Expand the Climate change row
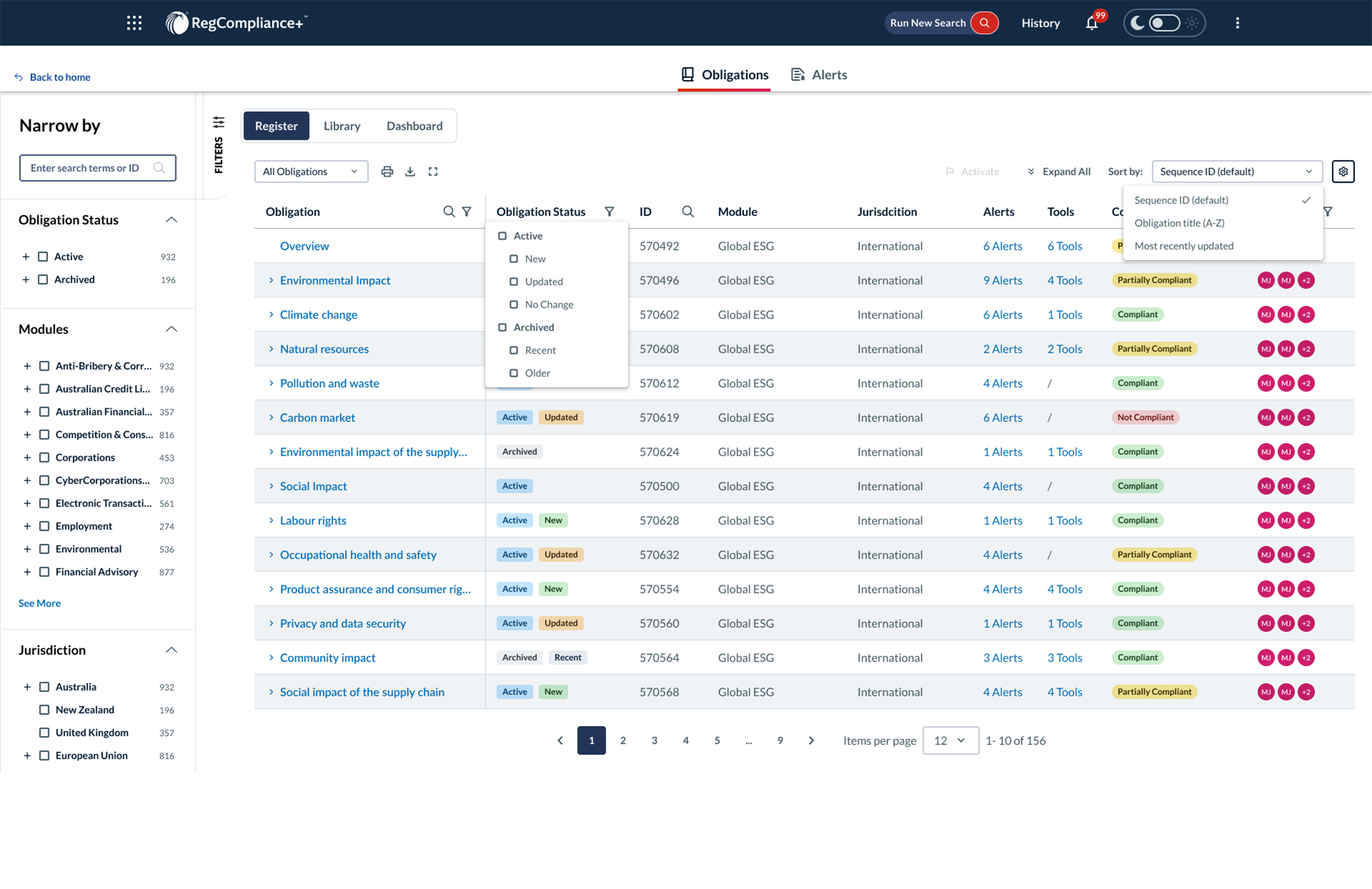This screenshot has height=889, width=1372. [271, 314]
